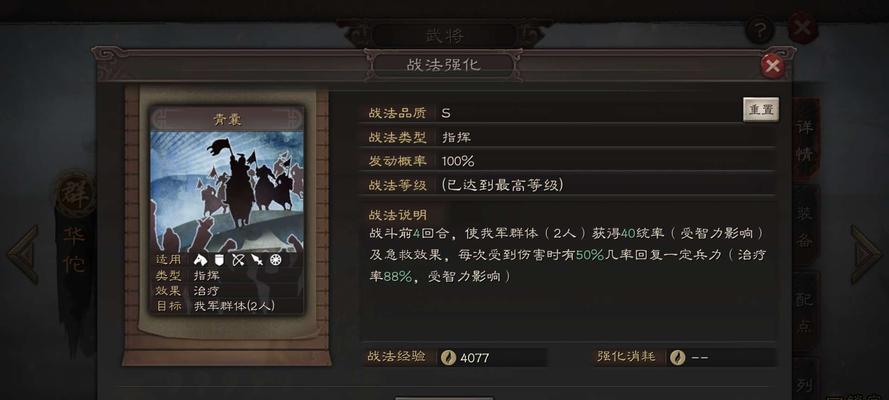Tap the 战法经验 feather coin icon
The width and height of the screenshot is (889, 400).
coord(448,358)
